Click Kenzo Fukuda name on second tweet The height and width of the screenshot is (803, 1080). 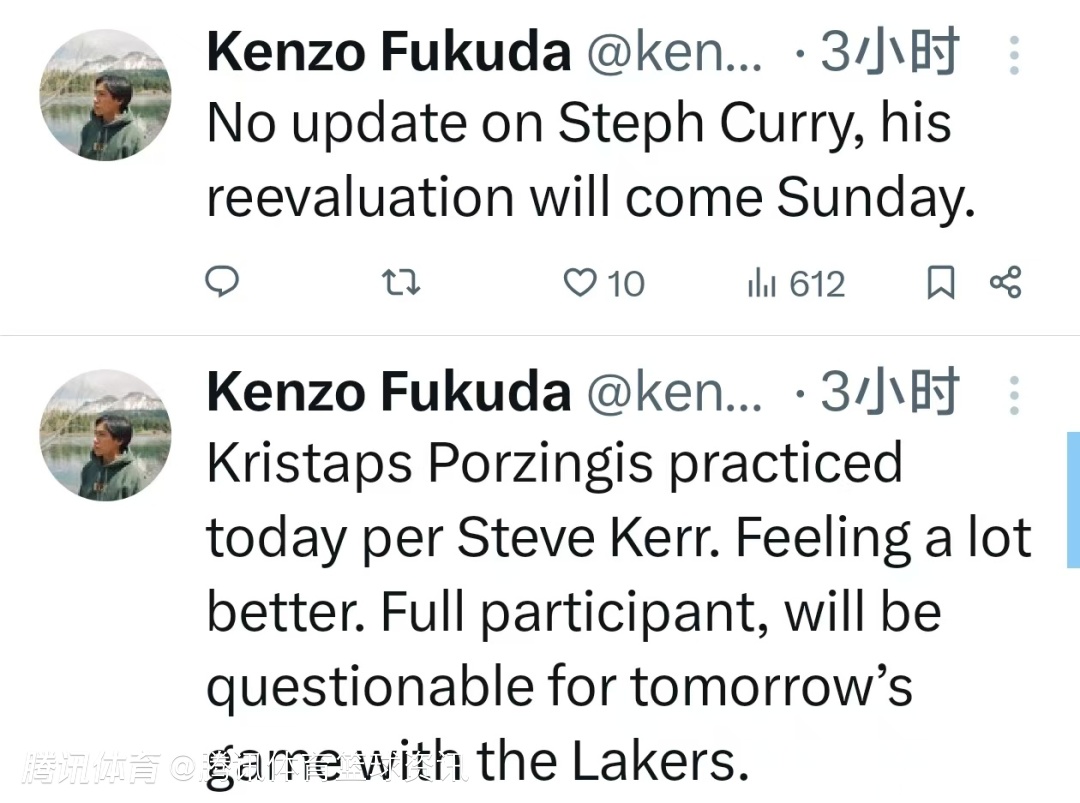click(x=388, y=394)
